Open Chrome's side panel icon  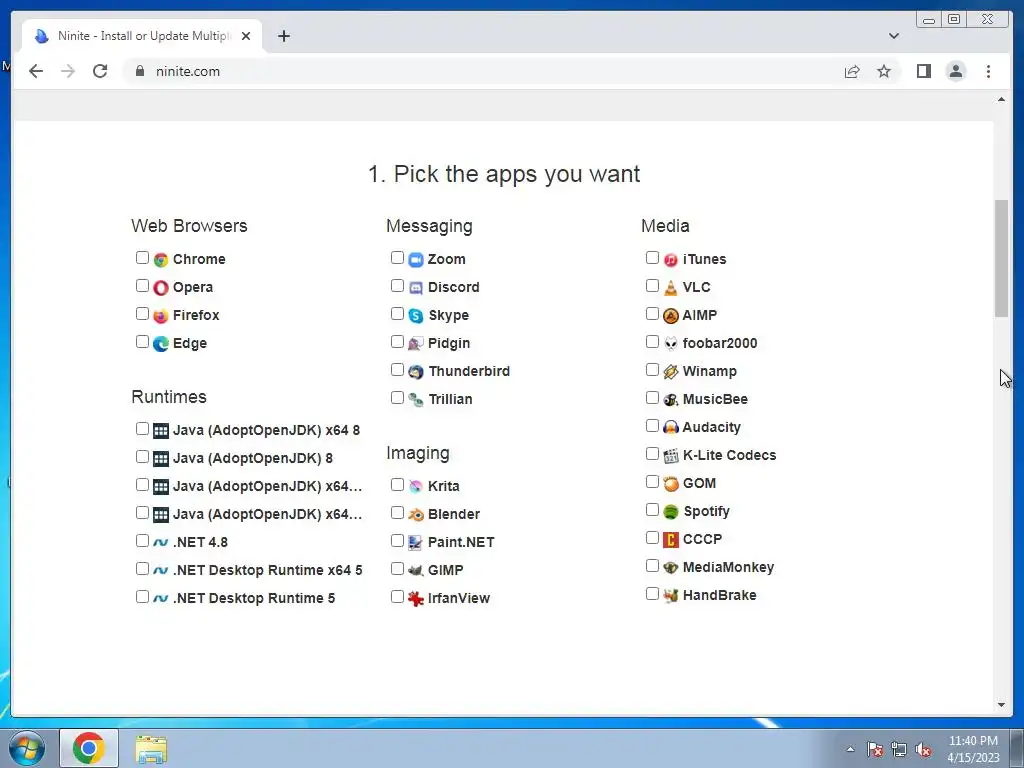923,71
